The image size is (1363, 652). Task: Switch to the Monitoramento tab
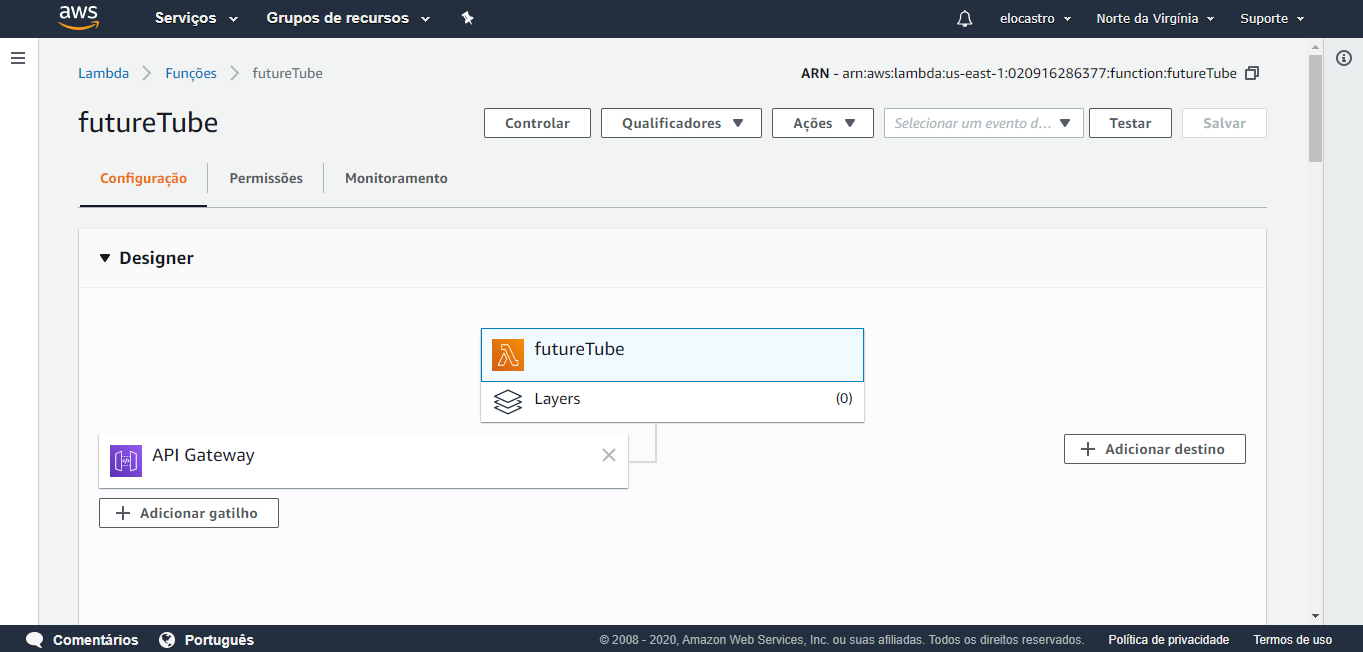[396, 178]
